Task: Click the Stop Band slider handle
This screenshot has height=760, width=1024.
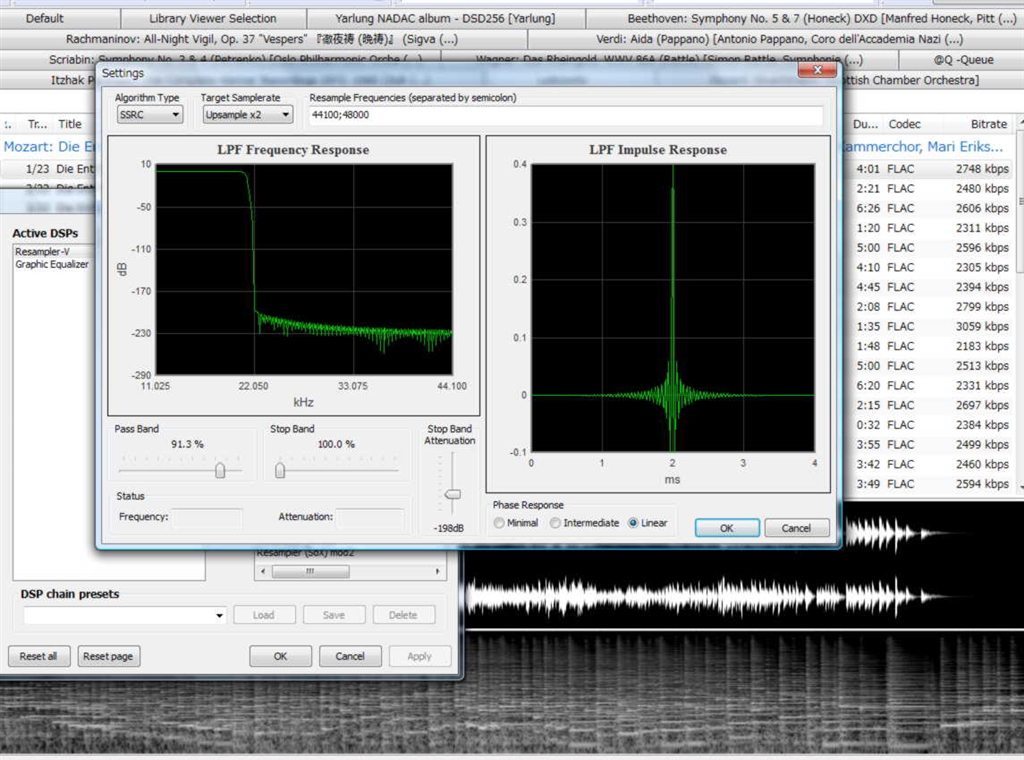Action: (281, 470)
